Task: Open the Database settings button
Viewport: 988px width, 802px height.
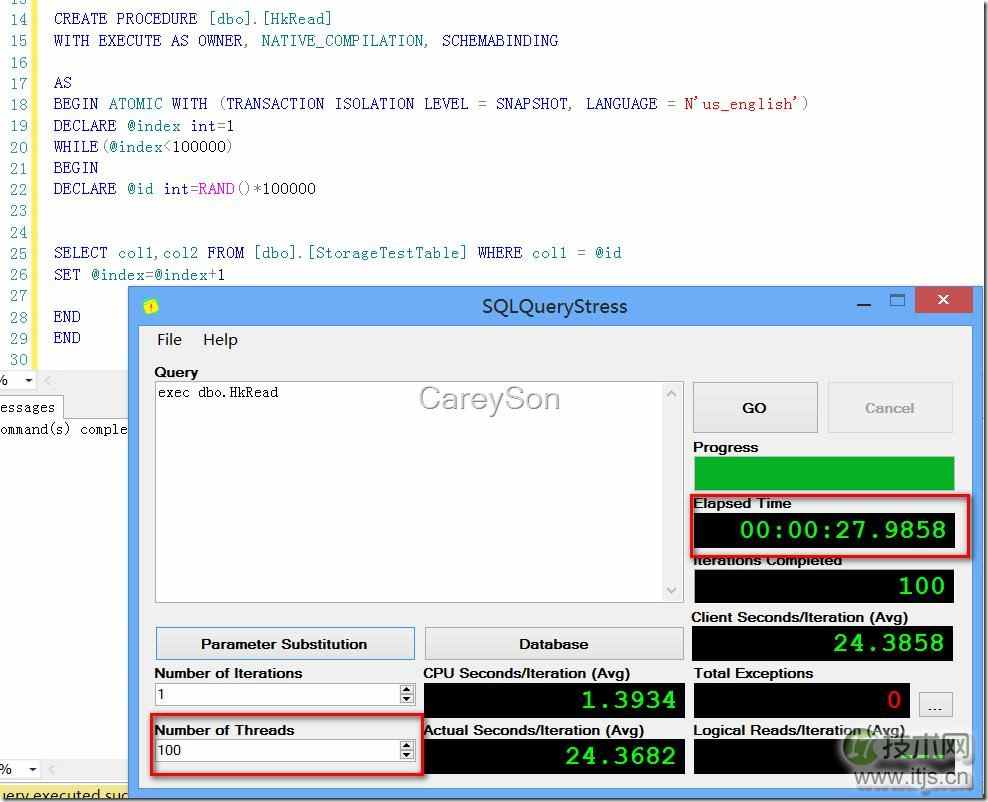Action: tap(553, 644)
